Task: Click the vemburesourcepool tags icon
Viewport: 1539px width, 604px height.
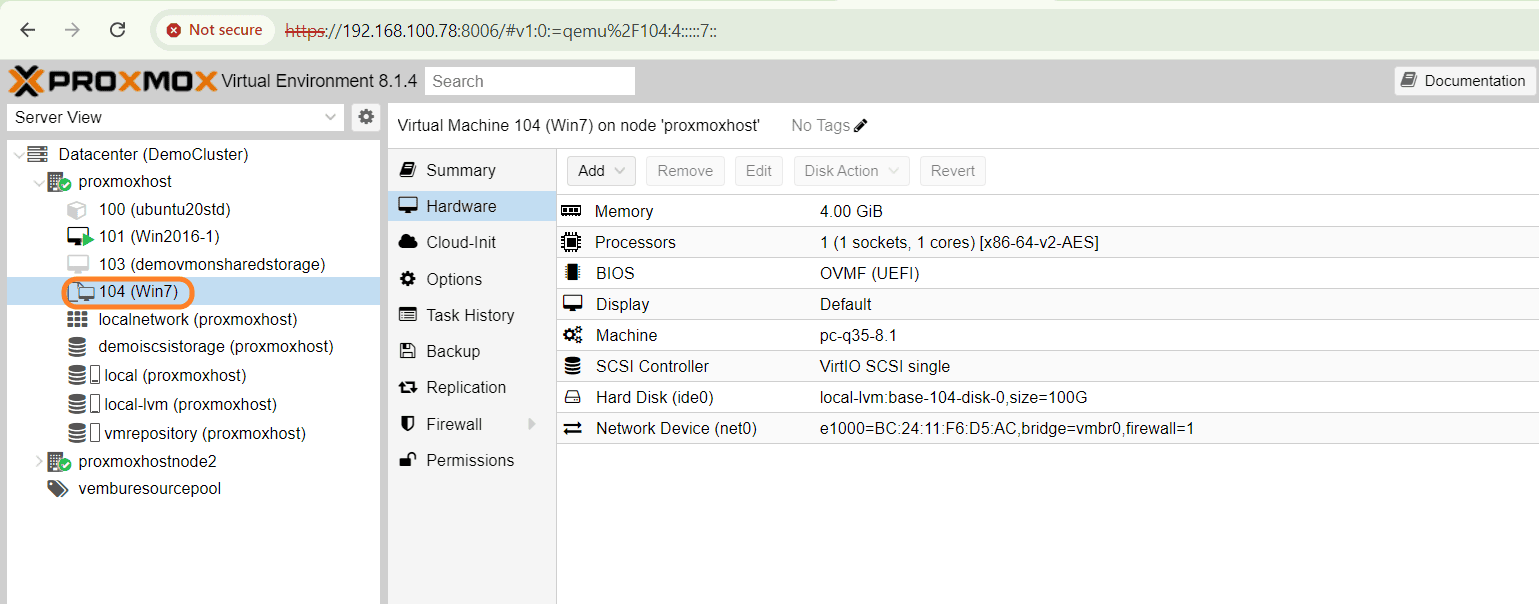Action: 58,489
